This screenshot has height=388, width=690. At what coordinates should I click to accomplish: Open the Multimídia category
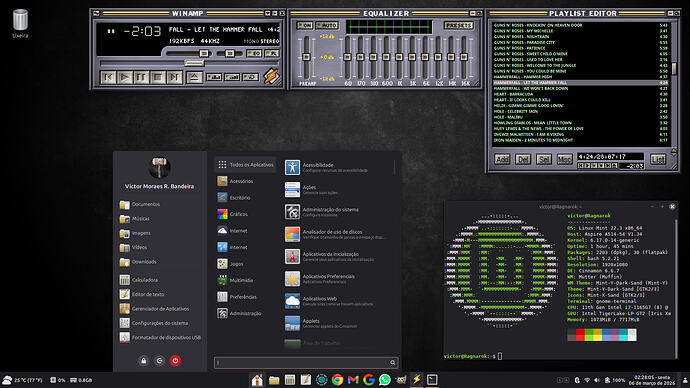(246, 280)
